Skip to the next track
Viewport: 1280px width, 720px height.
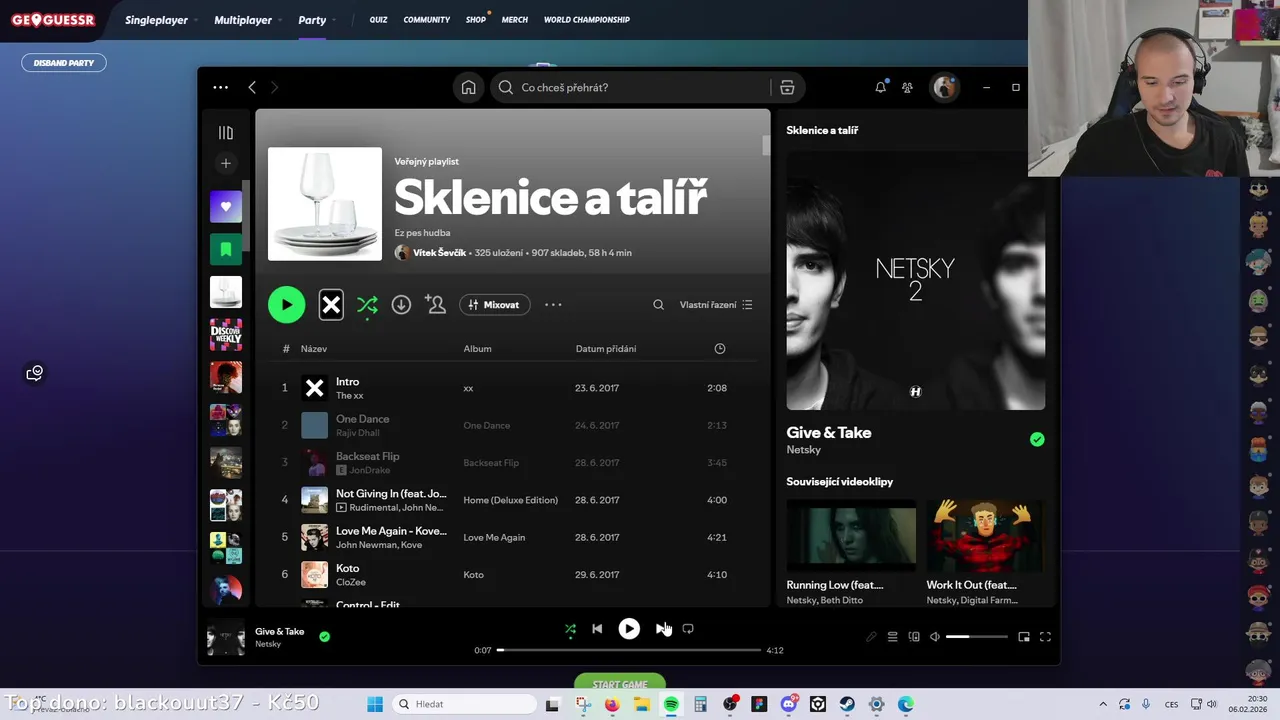[x=661, y=629]
